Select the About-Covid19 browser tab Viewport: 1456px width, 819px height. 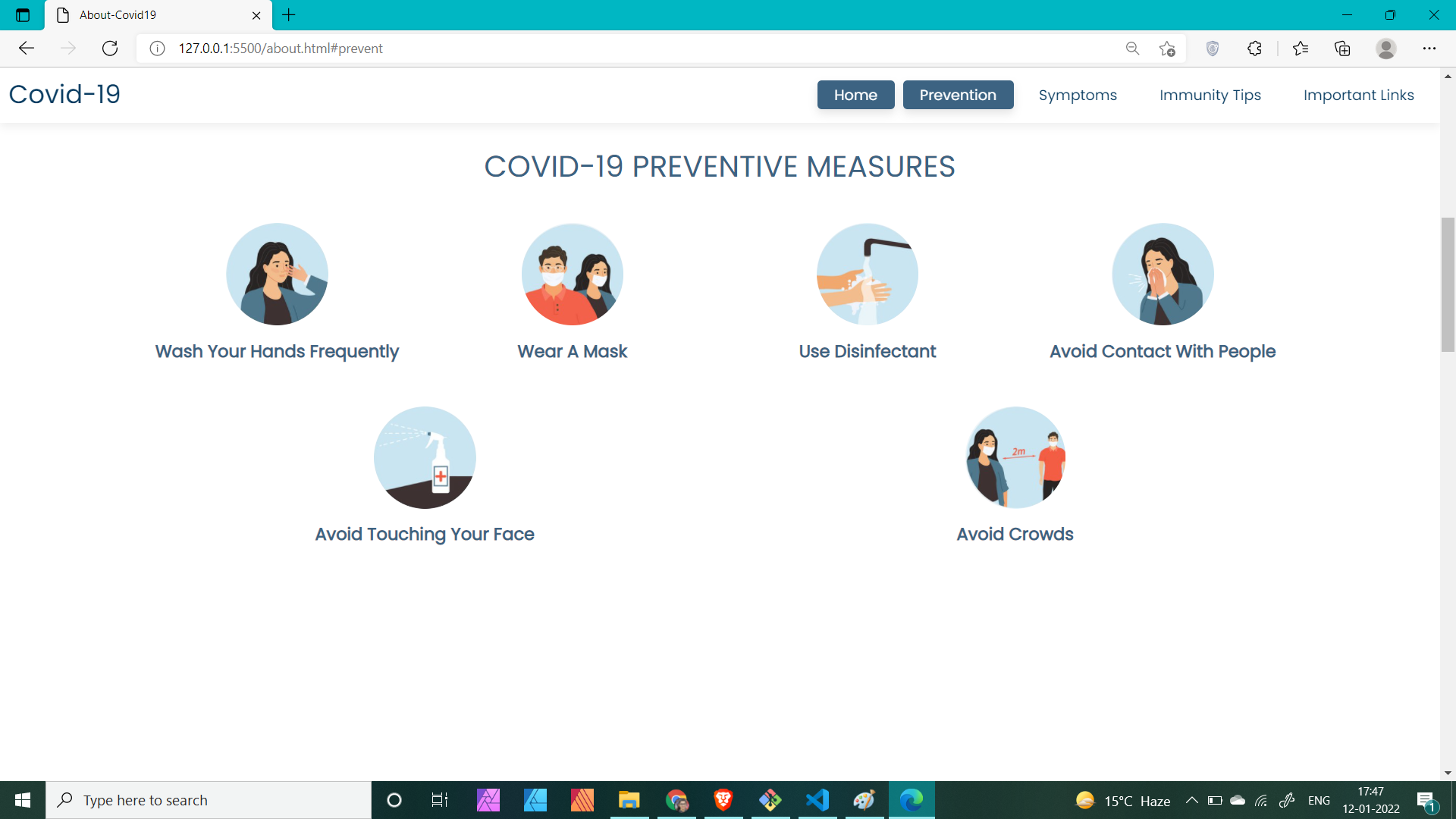152,15
